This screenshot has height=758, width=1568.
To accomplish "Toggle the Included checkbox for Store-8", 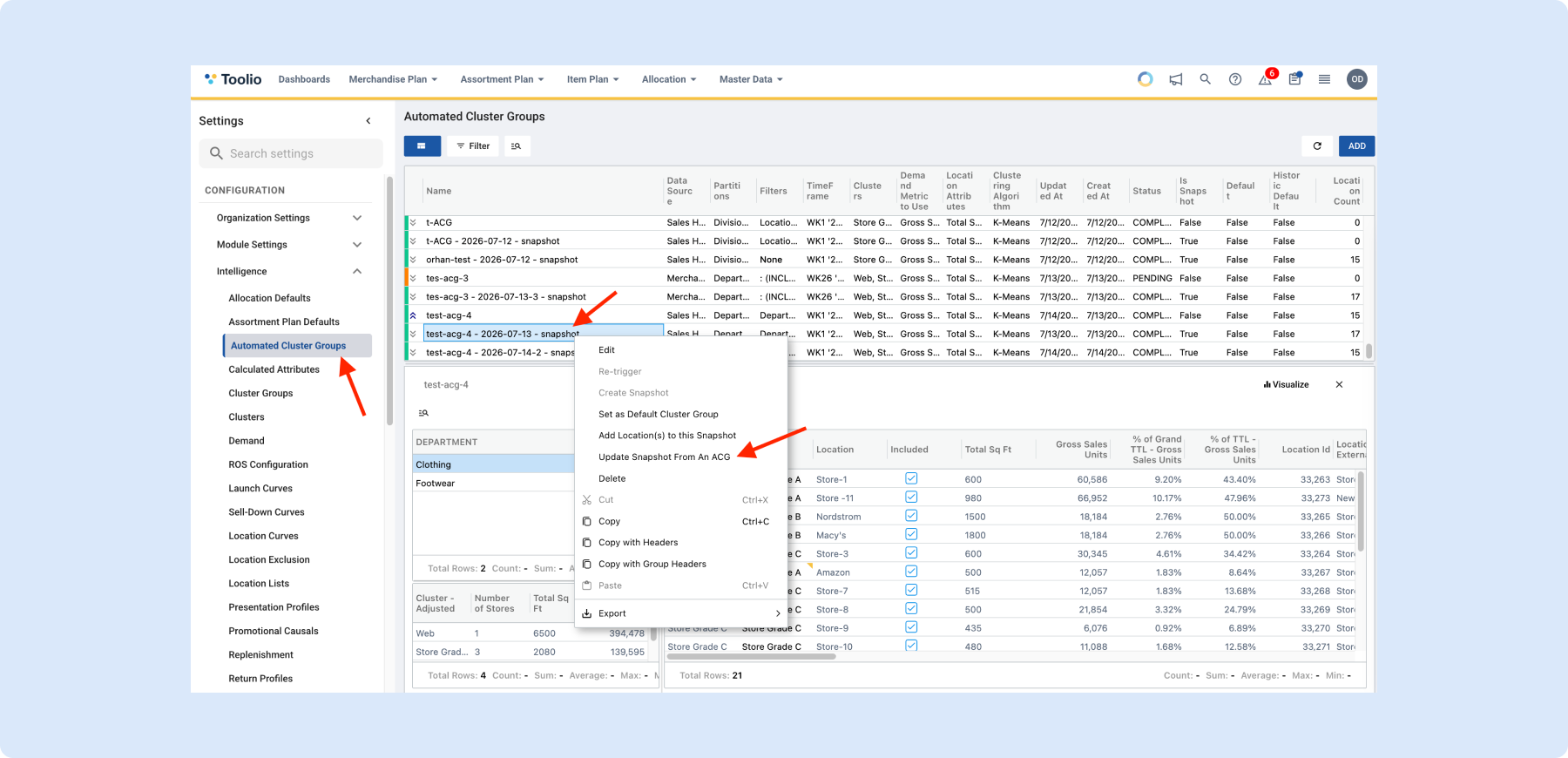I will click(x=911, y=609).
